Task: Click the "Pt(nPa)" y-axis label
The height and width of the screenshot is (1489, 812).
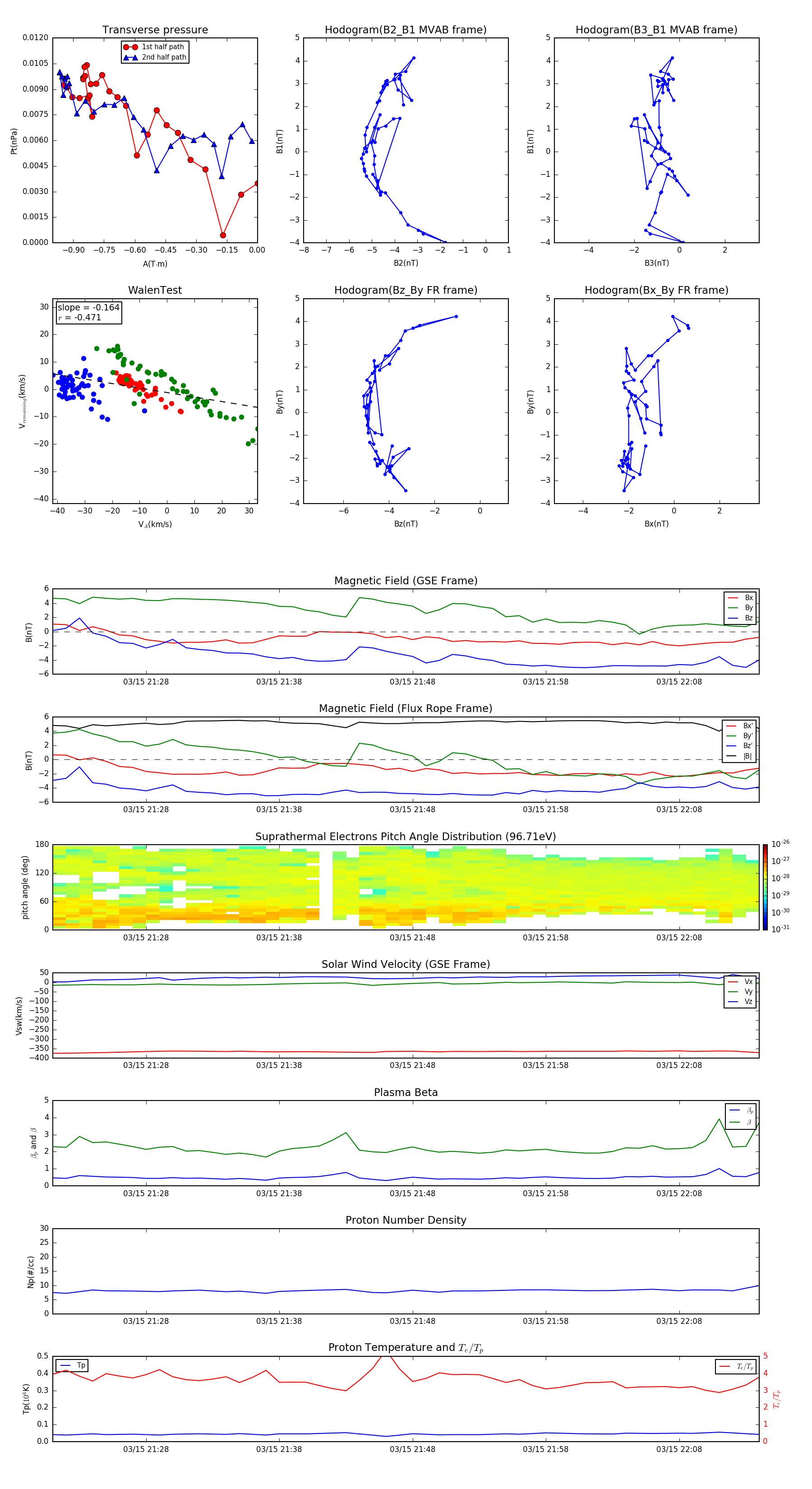Action: point(14,141)
